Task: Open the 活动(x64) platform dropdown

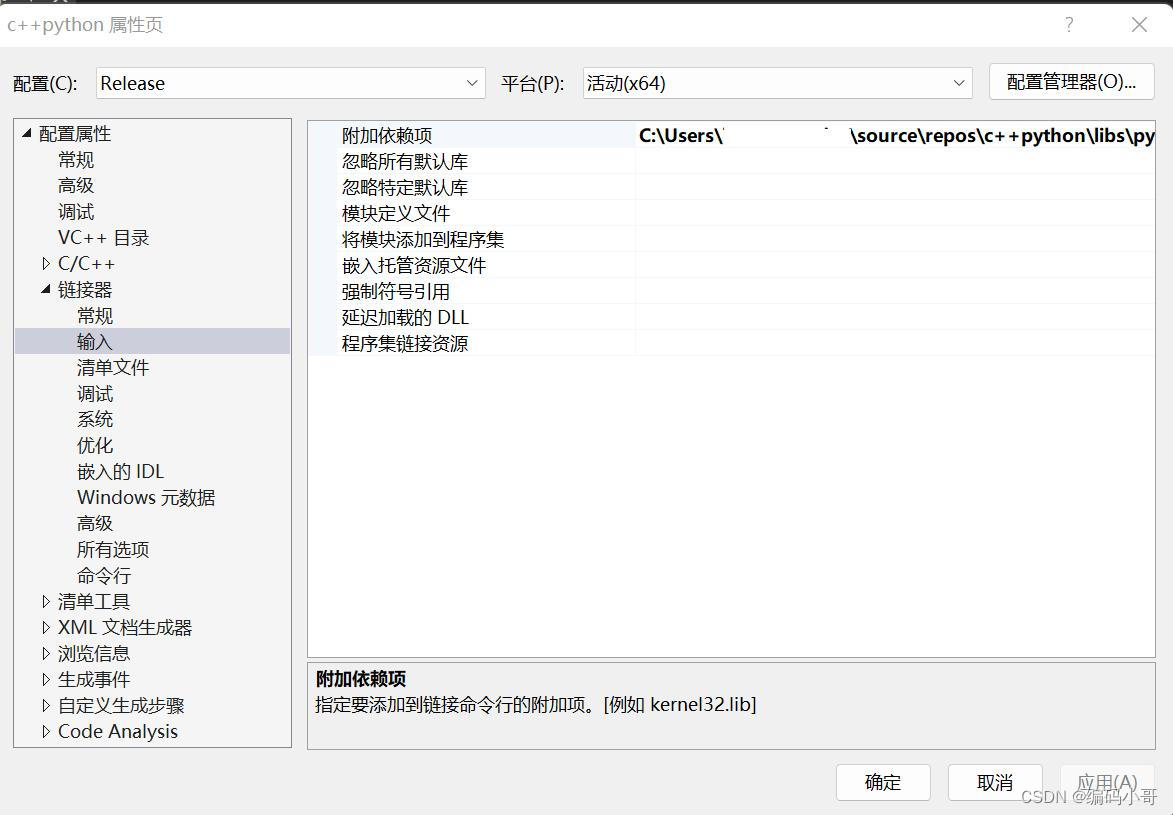Action: coord(957,83)
